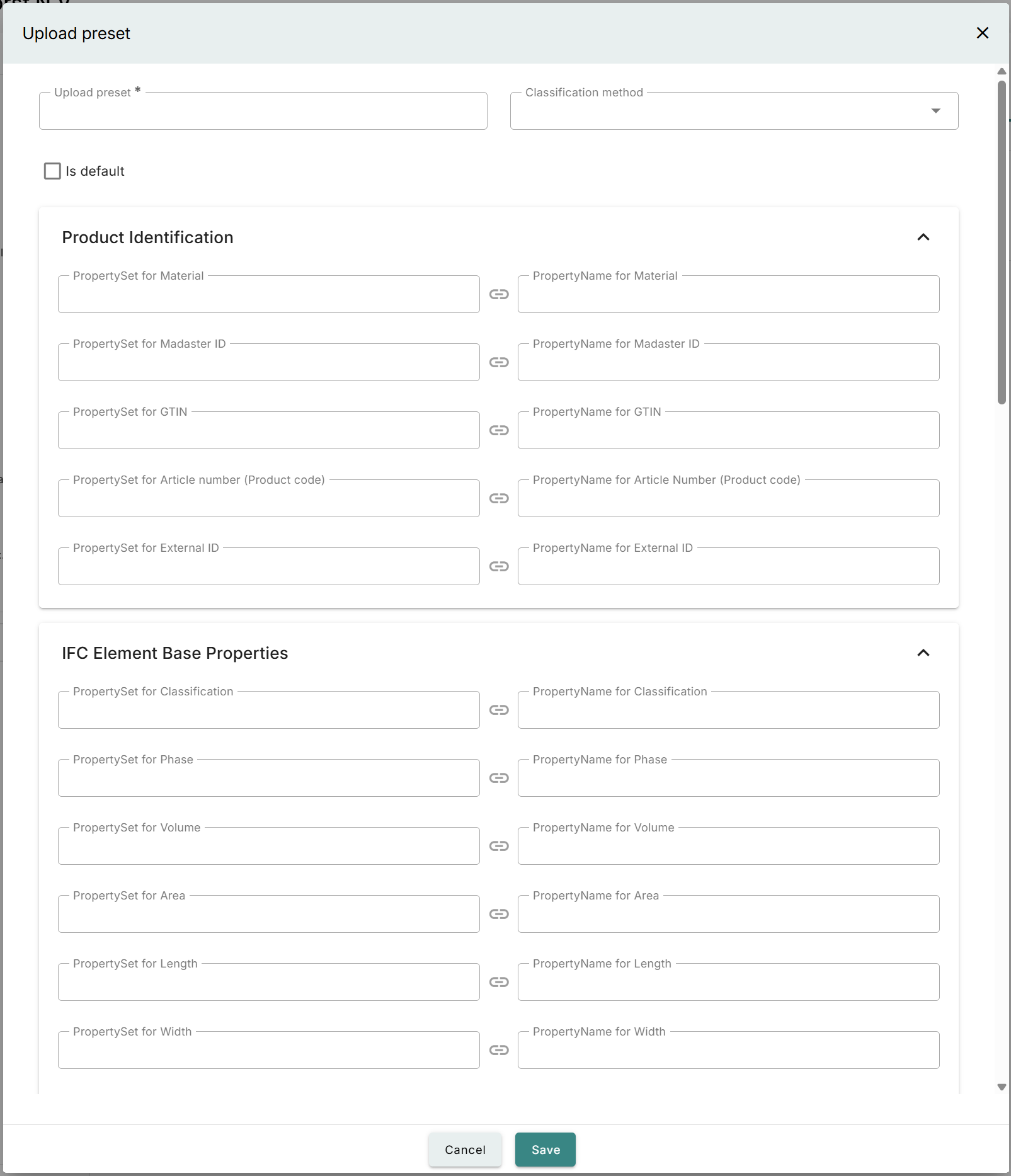
Task: Toggle the link icon for GTIN fields
Action: pyautogui.click(x=499, y=430)
